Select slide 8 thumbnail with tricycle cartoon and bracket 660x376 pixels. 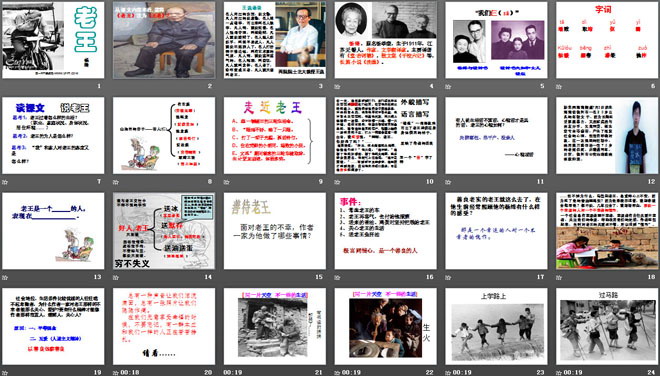pyautogui.click(x=164, y=136)
